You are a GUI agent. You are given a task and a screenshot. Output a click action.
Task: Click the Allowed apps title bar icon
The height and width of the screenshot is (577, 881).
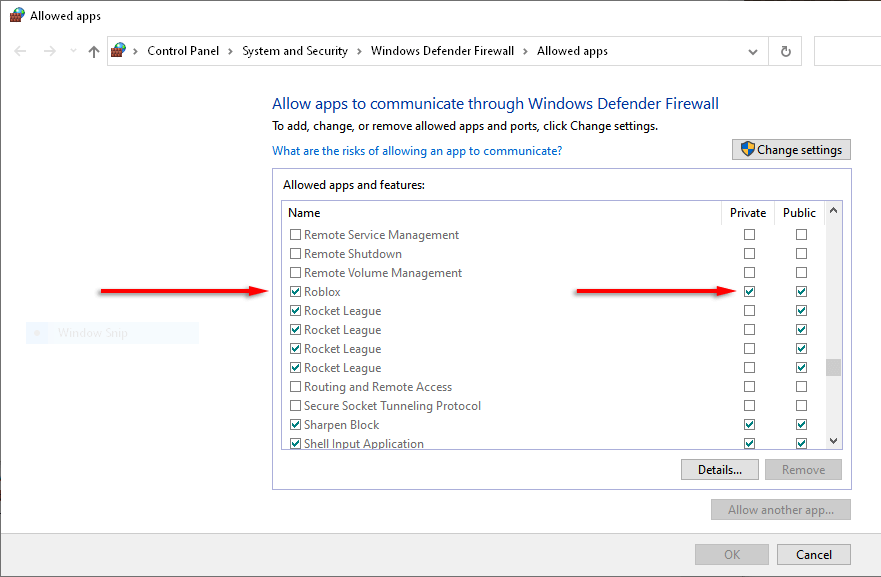click(x=17, y=15)
